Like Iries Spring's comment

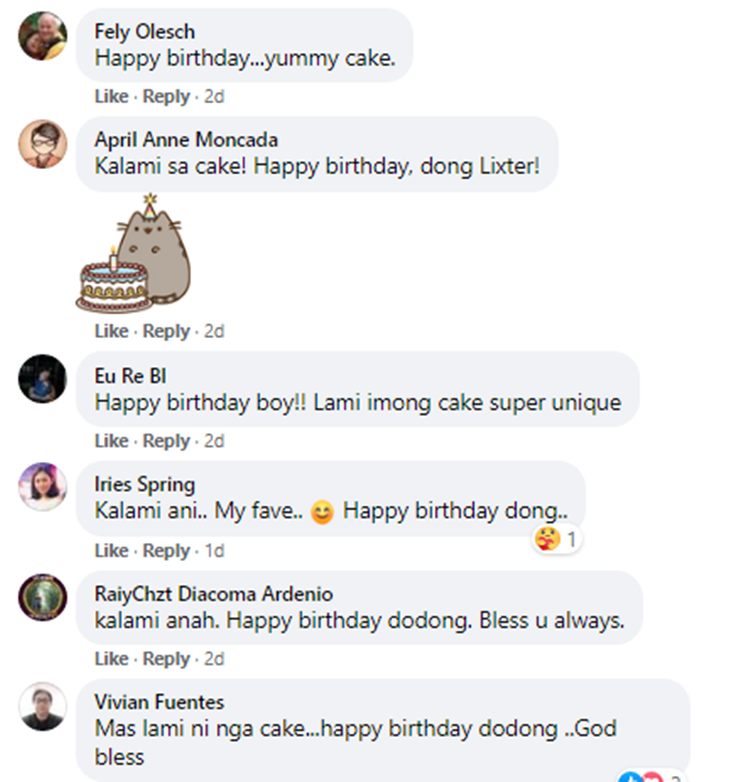click(x=111, y=551)
